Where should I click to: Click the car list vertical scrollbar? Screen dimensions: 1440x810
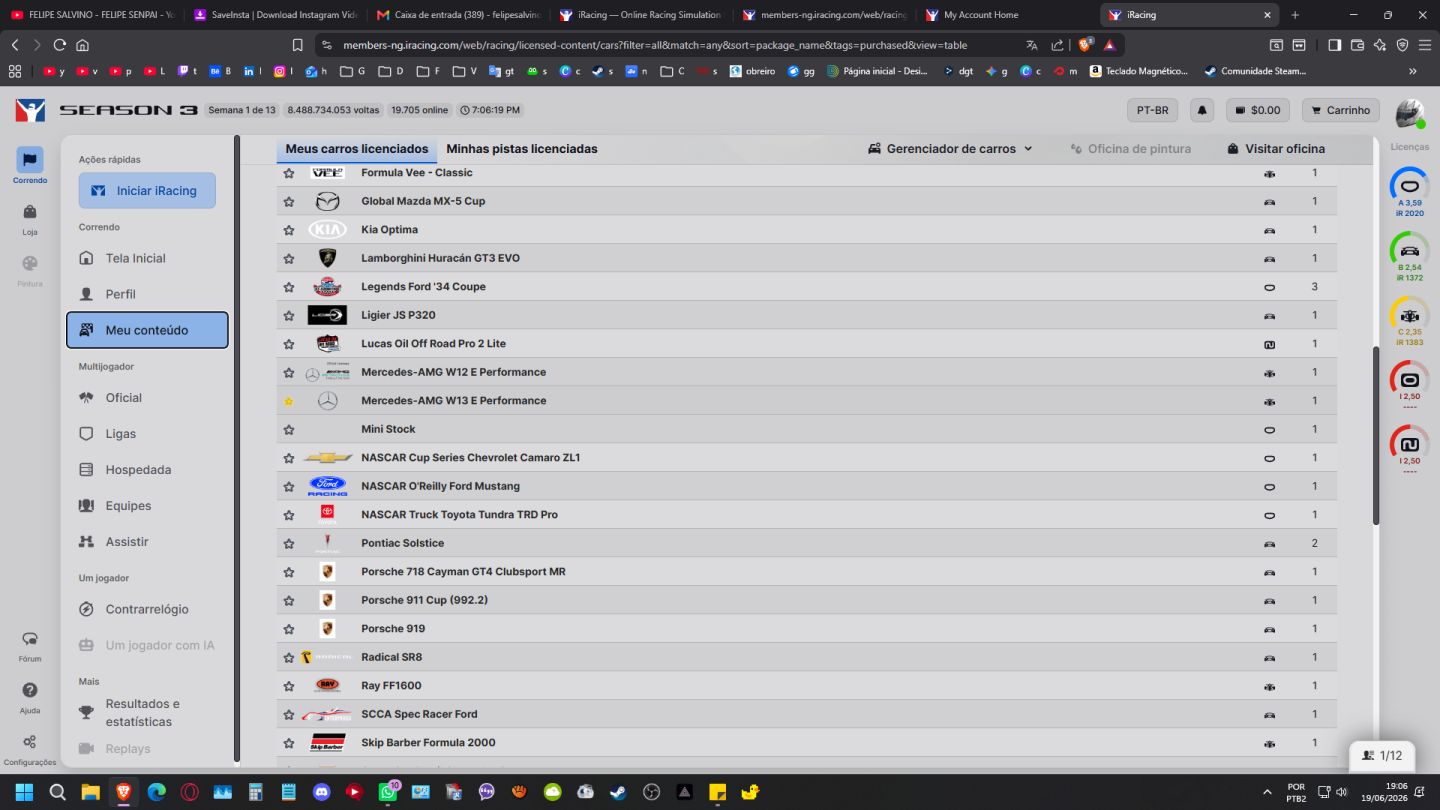[x=1376, y=435]
